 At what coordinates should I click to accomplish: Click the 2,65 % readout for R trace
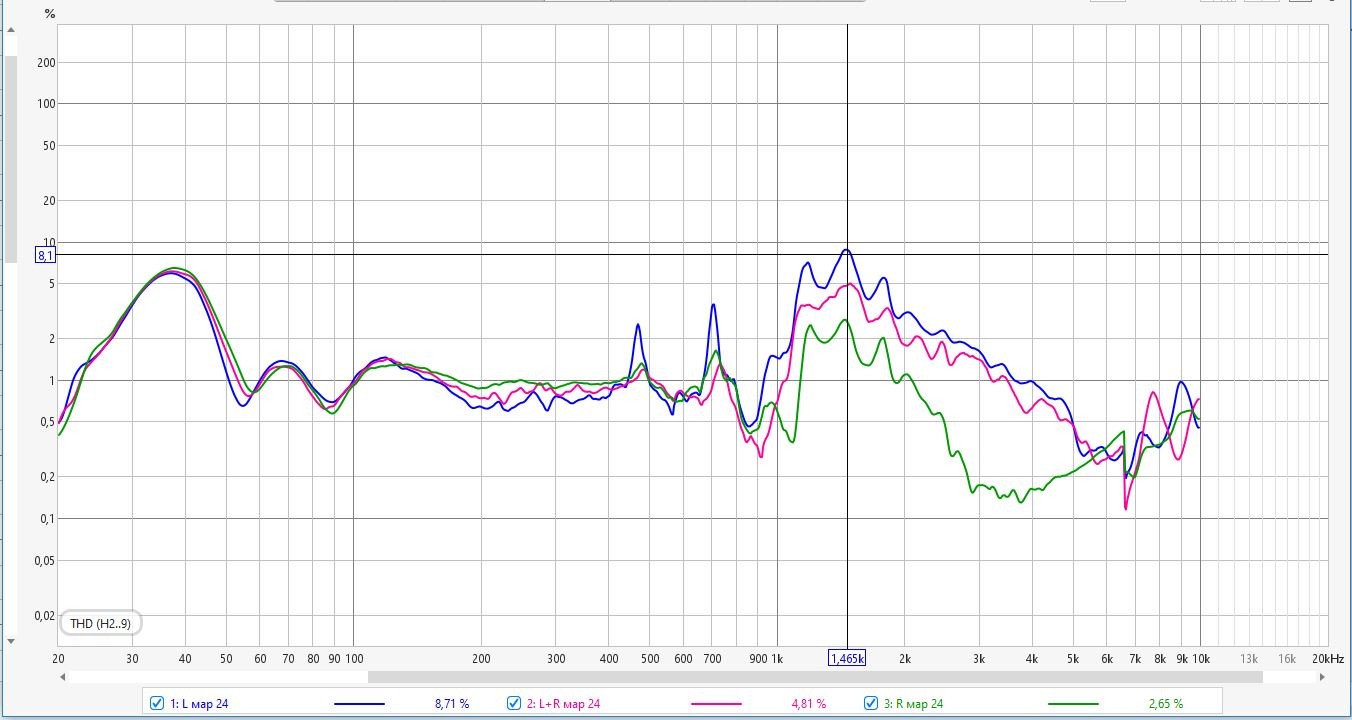(x=1165, y=704)
